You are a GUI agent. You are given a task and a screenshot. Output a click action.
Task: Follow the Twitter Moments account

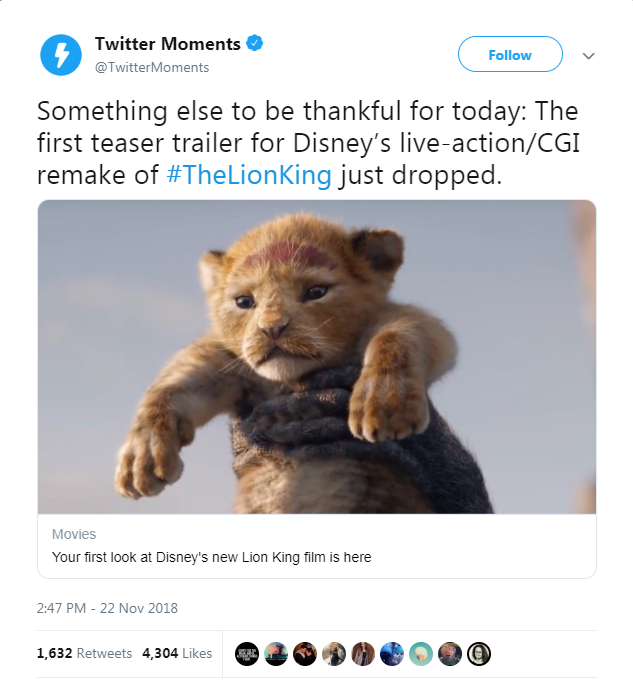click(509, 55)
